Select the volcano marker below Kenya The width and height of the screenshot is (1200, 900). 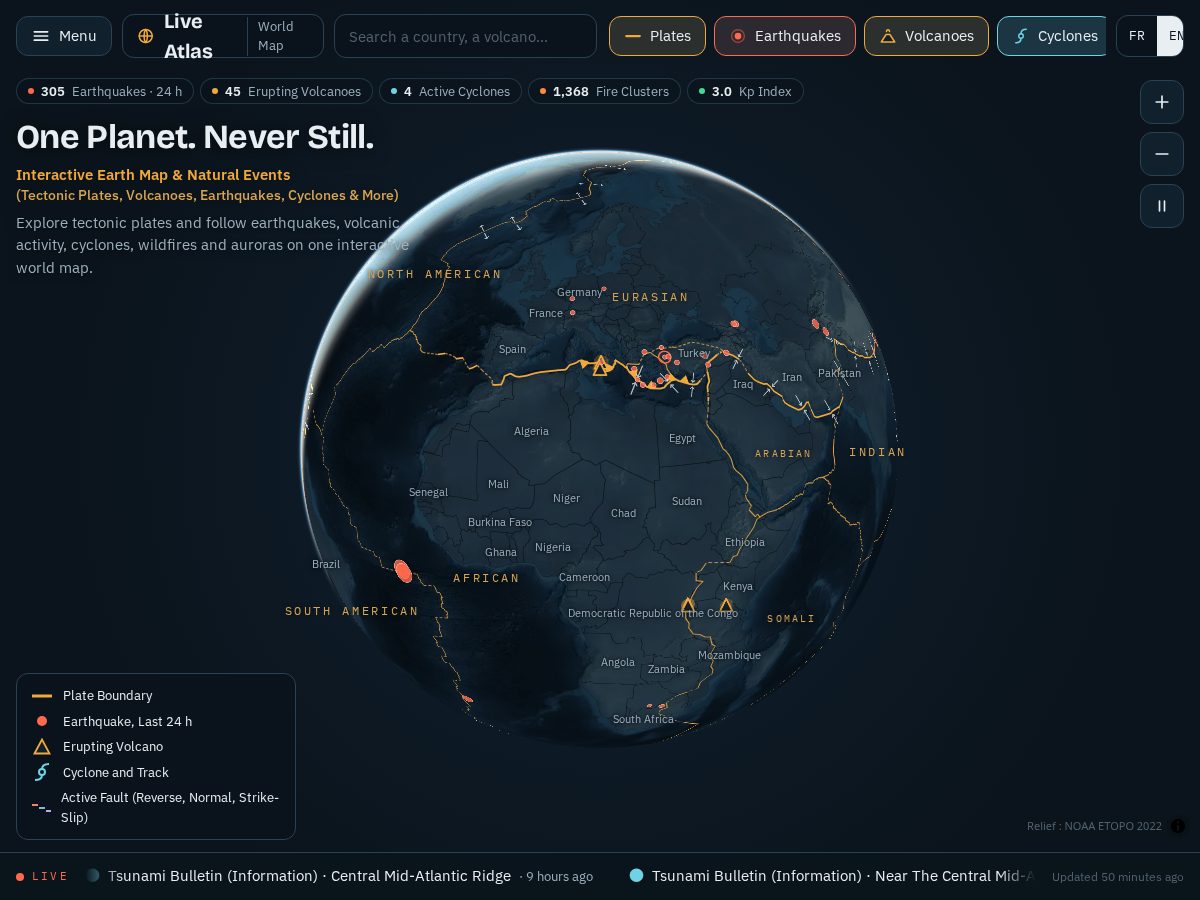(726, 605)
